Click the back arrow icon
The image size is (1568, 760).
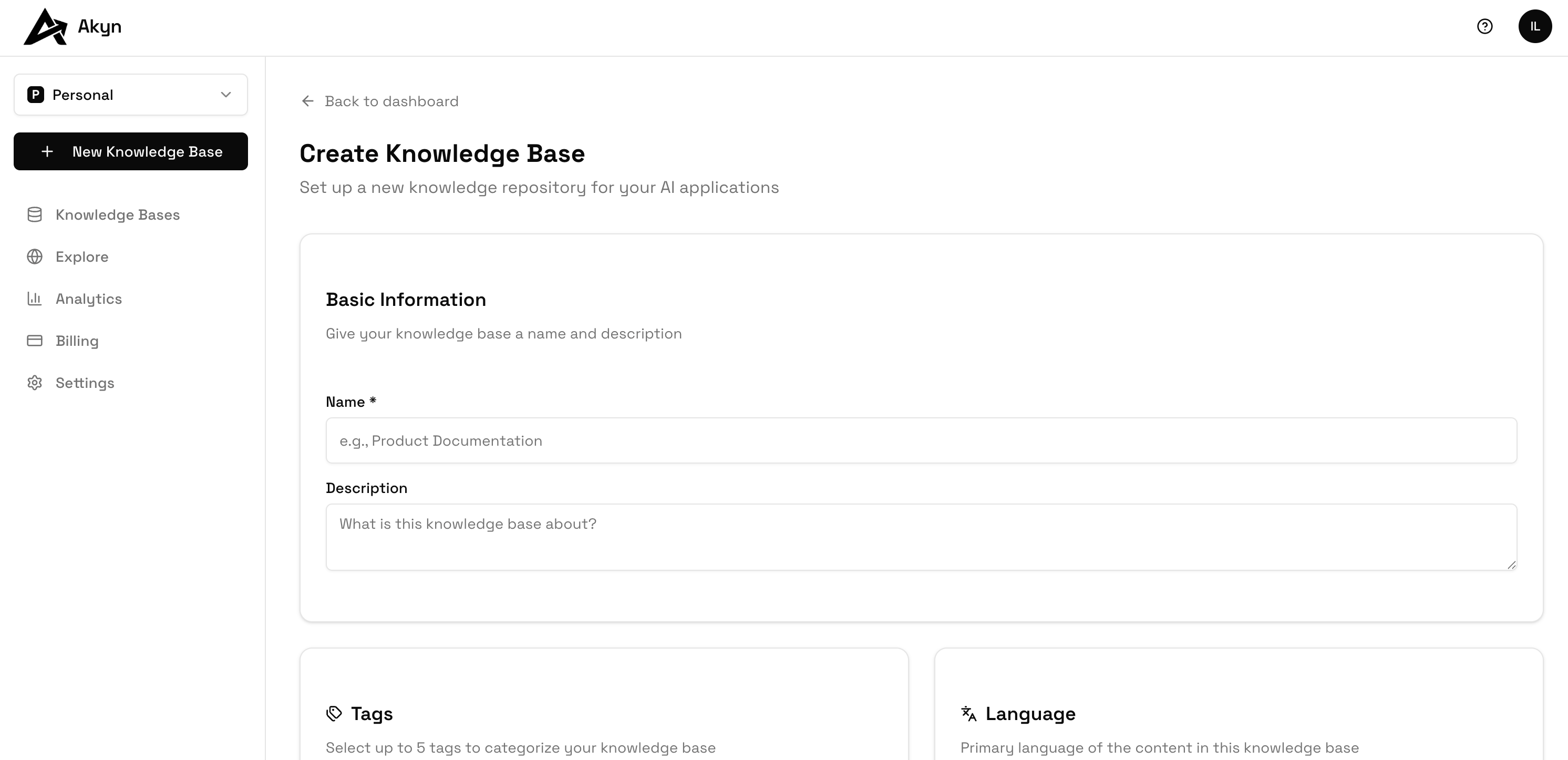pyautogui.click(x=308, y=101)
